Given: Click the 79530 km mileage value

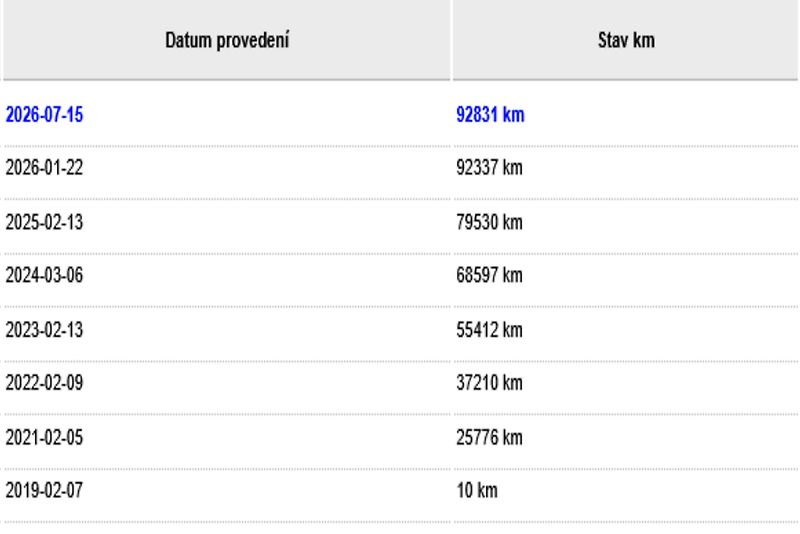Looking at the screenshot, I should [x=489, y=222].
